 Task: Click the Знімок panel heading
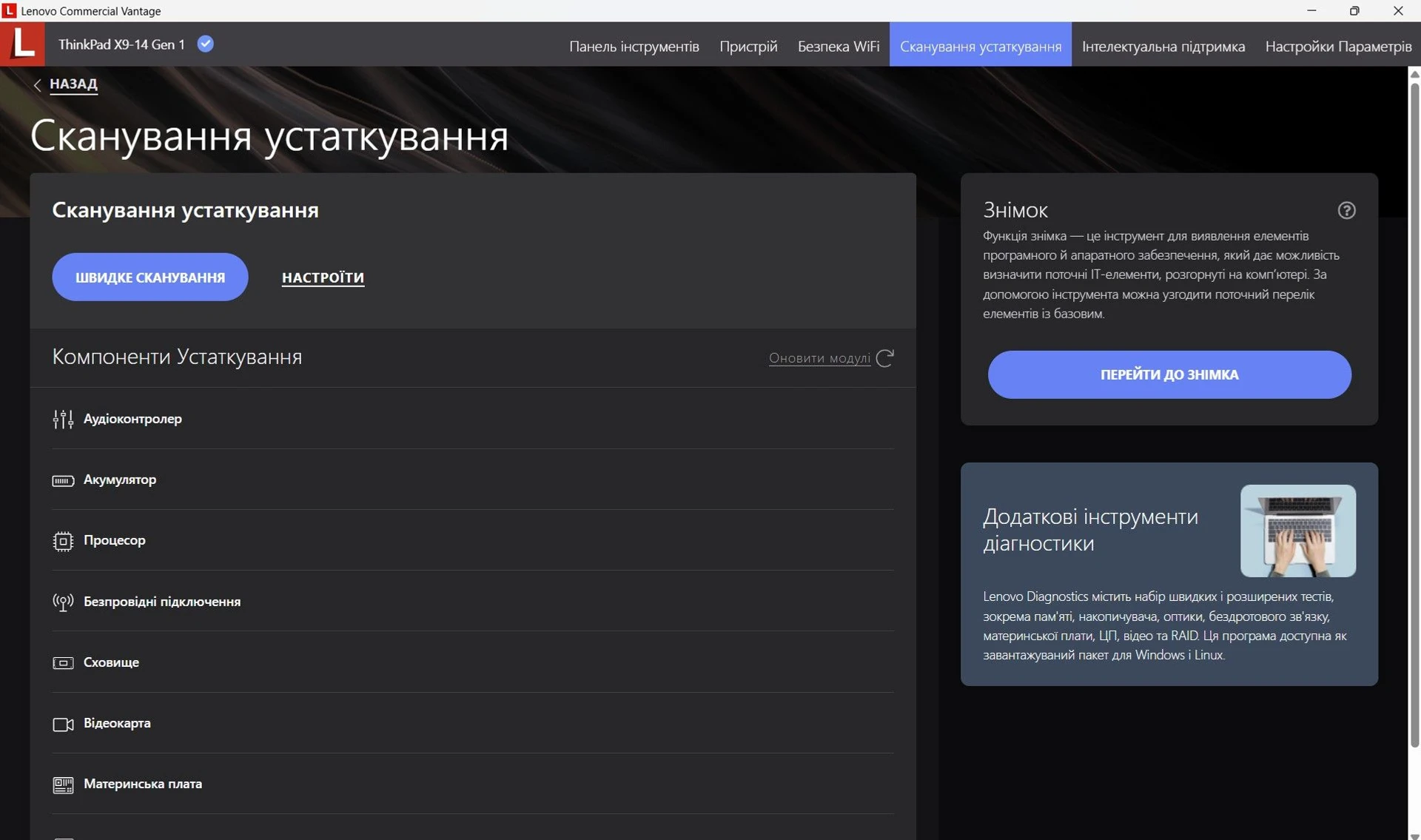click(1015, 210)
